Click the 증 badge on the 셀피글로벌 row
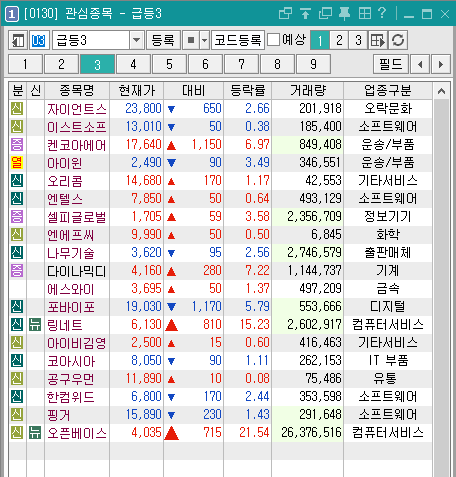456x477 pixels. (17, 217)
